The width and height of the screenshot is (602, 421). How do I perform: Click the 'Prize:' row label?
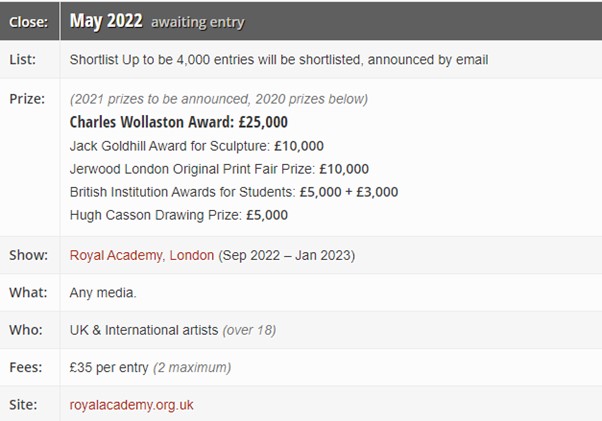[x=28, y=99]
